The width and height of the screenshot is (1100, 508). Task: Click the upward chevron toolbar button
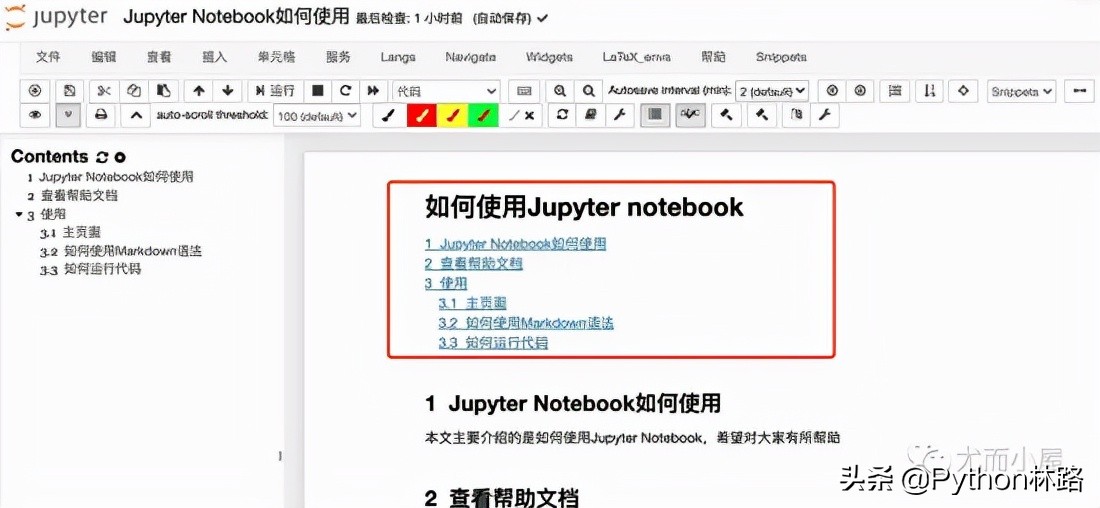pyautogui.click(x=136, y=115)
